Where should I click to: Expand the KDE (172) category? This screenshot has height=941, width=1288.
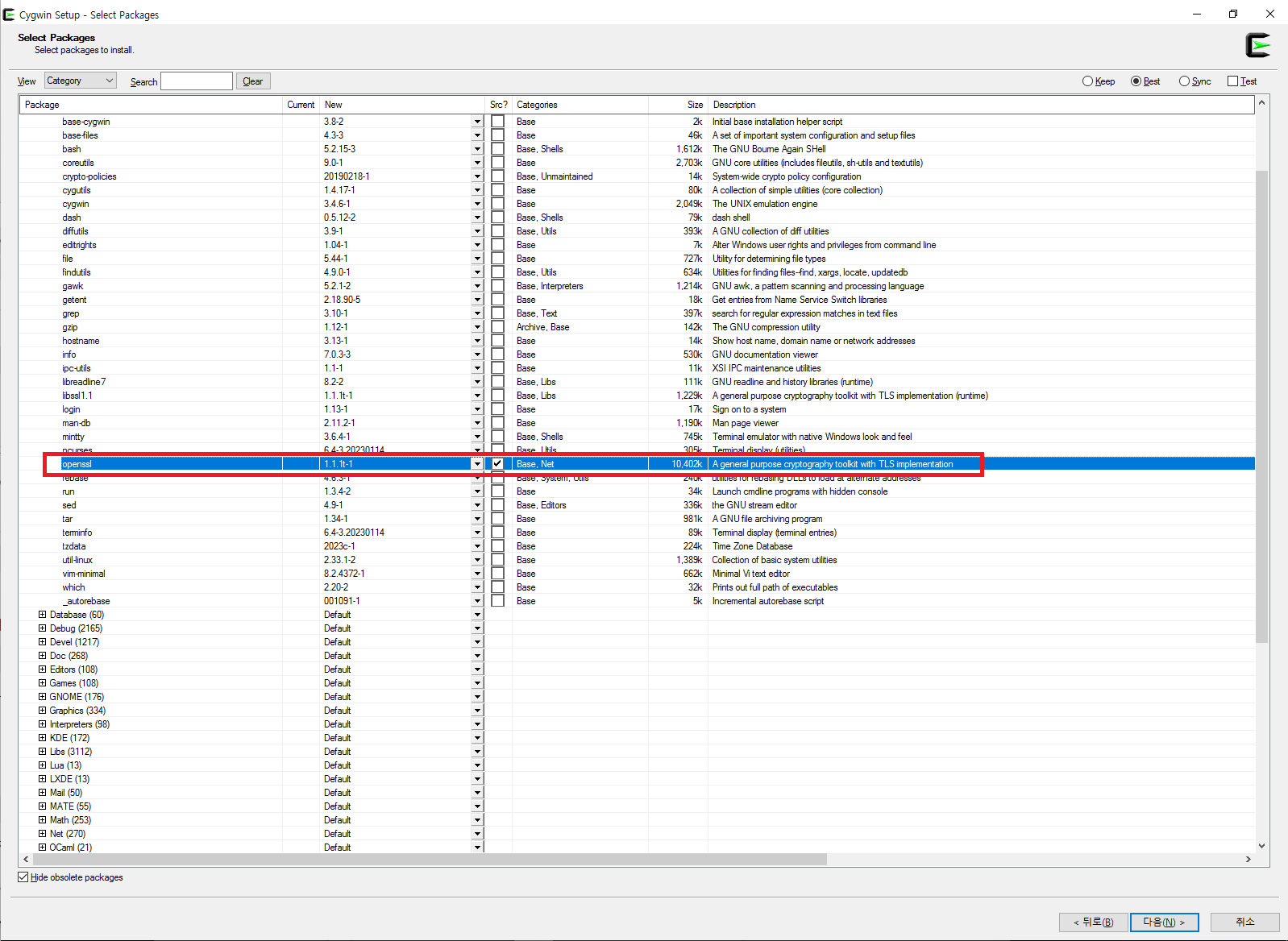coord(43,738)
